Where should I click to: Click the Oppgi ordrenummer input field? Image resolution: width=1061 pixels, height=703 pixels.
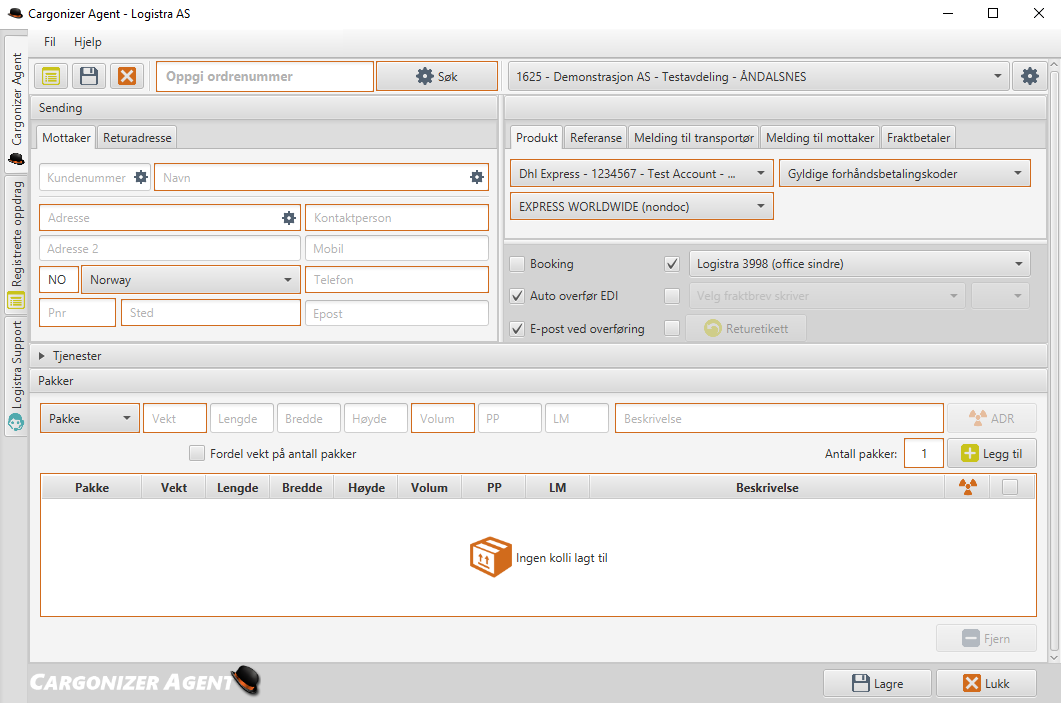pos(265,76)
